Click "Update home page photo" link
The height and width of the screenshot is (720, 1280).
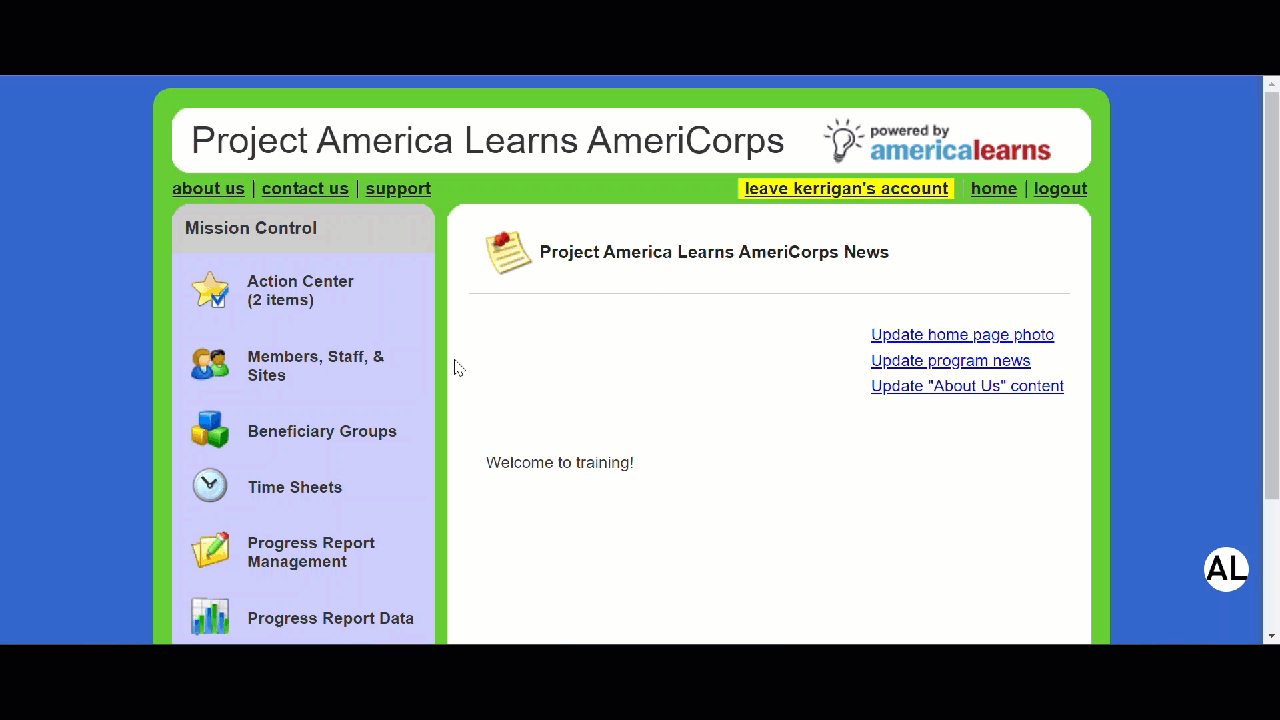point(962,335)
